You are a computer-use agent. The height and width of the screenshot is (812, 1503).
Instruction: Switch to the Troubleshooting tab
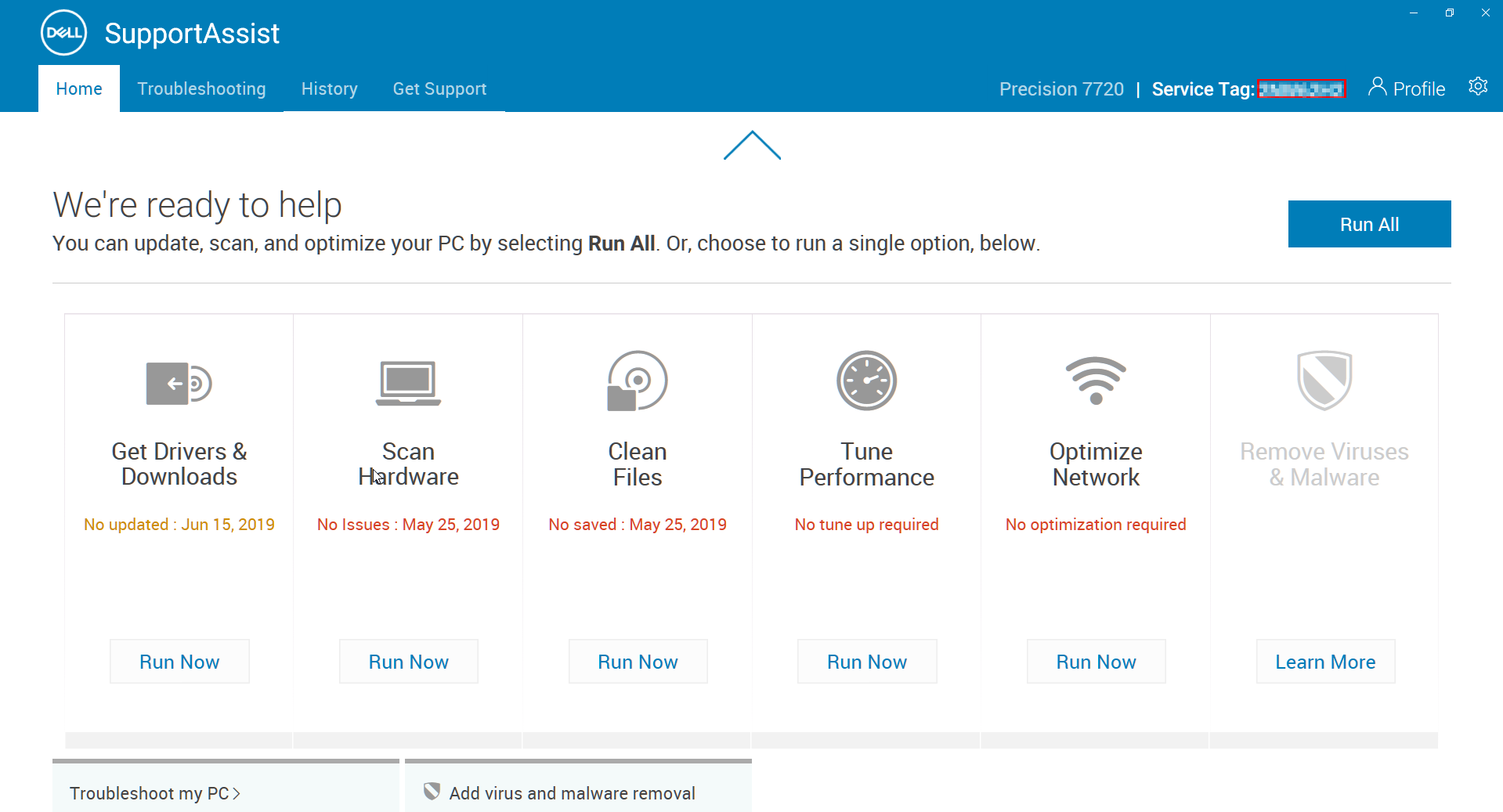201,89
